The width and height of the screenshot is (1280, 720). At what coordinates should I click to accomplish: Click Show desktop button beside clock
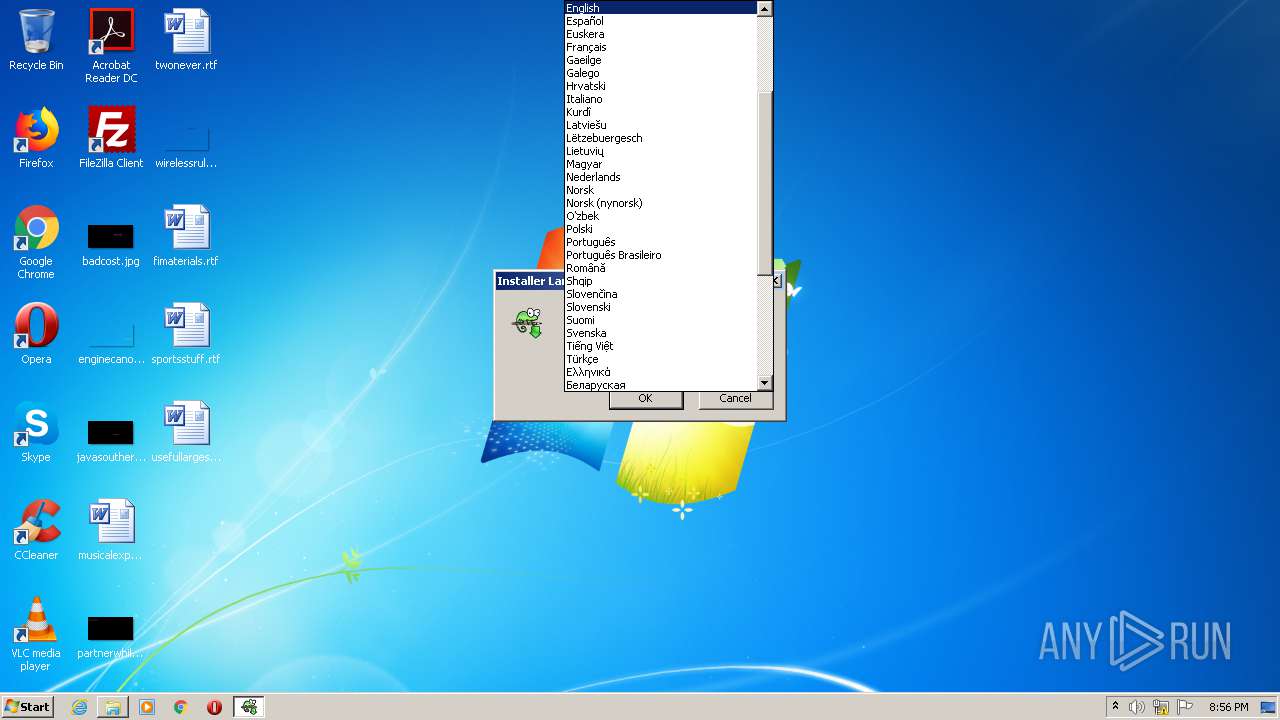(1270, 707)
